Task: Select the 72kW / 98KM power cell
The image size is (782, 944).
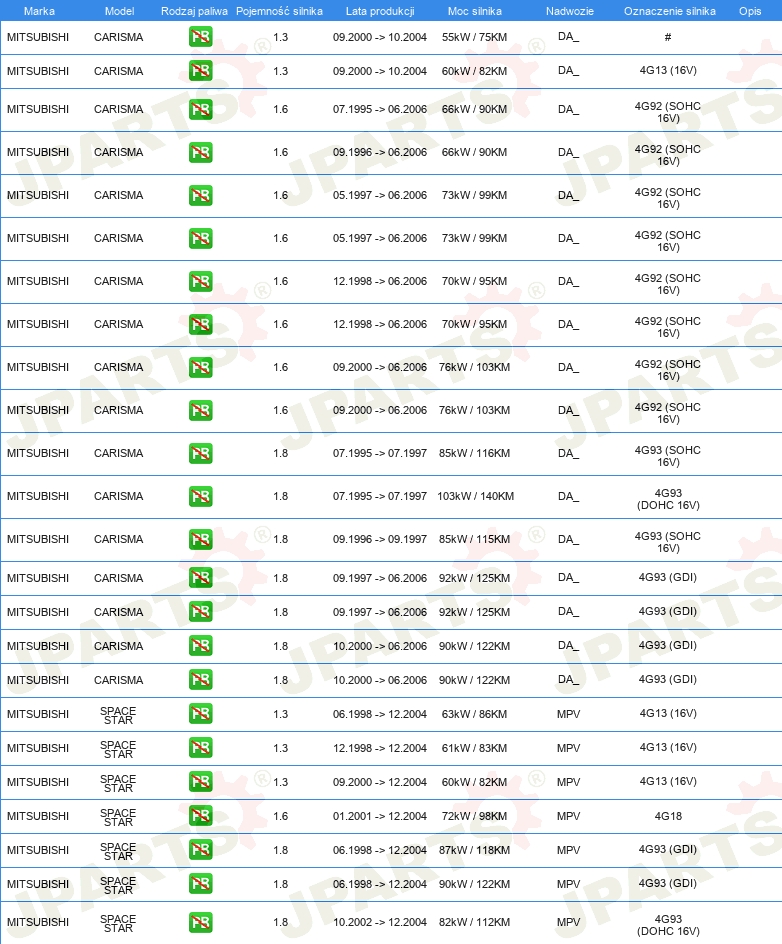Action: 474,816
